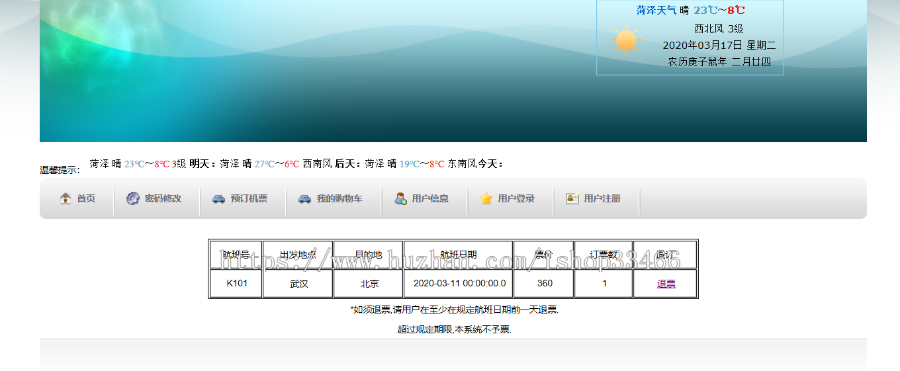The image size is (900, 371).
Task: Select the flight number cell K101
Action: coord(236,284)
